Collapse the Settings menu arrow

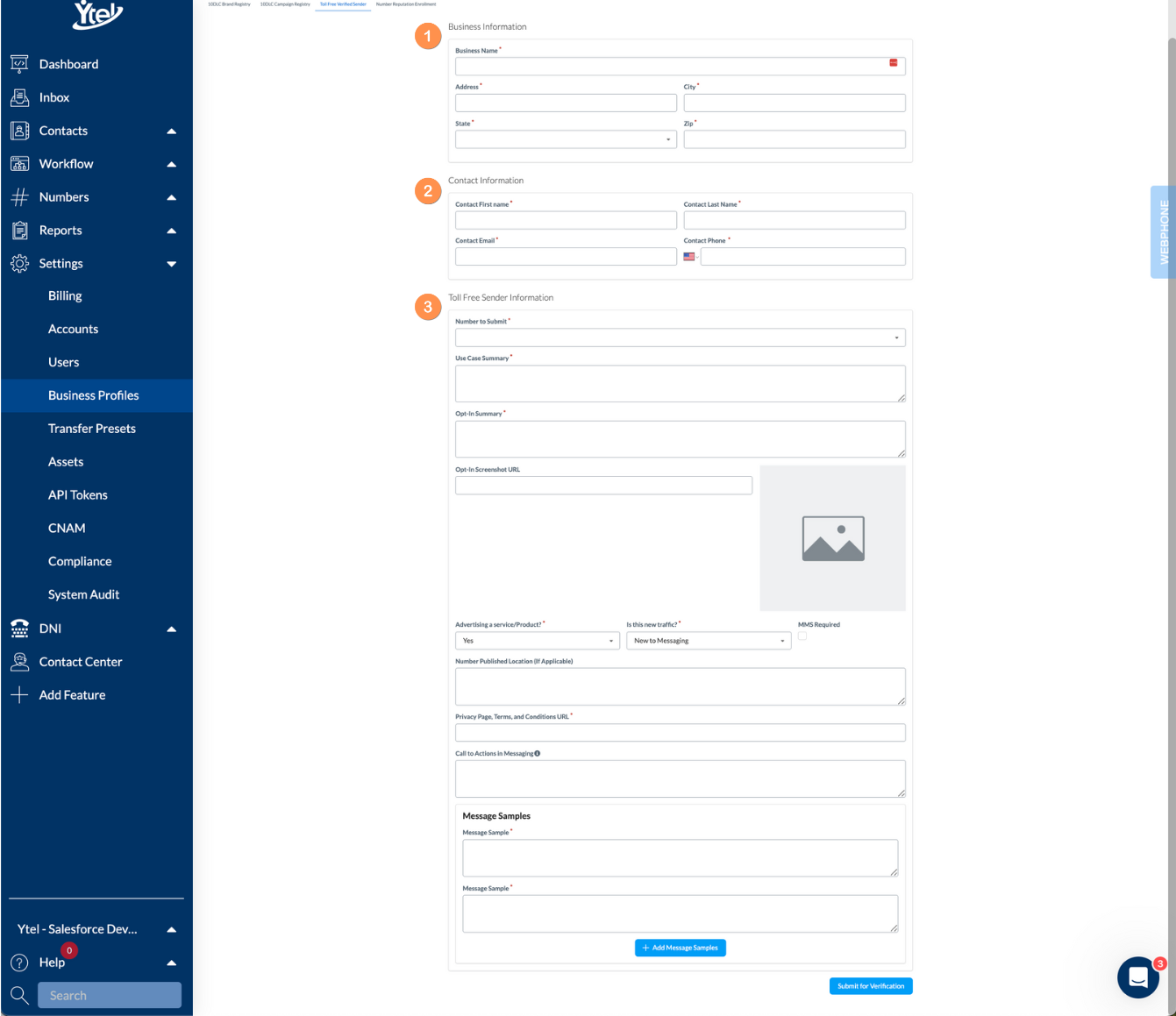click(x=172, y=264)
